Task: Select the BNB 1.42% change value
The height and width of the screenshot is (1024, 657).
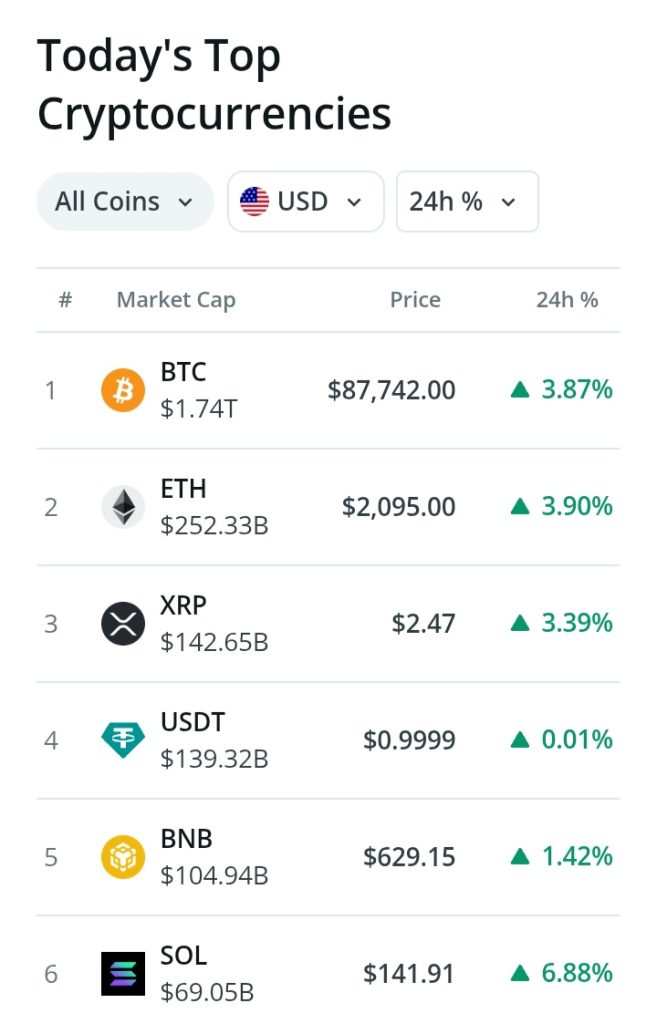Action: pyautogui.click(x=577, y=856)
